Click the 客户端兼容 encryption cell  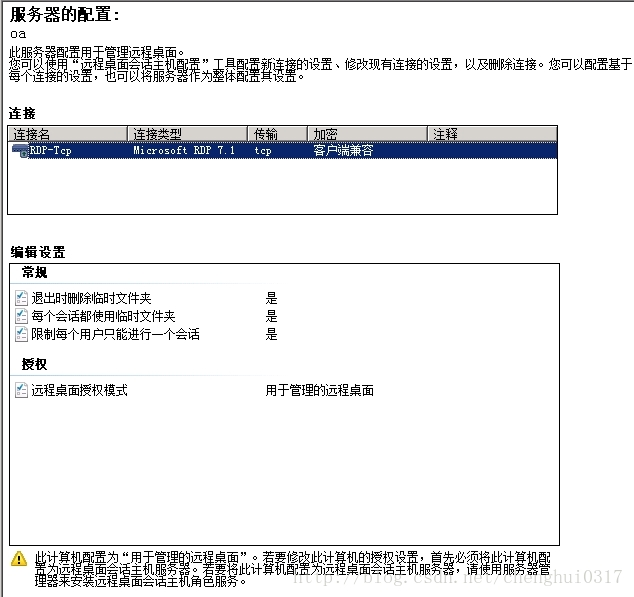pyautogui.click(x=343, y=150)
